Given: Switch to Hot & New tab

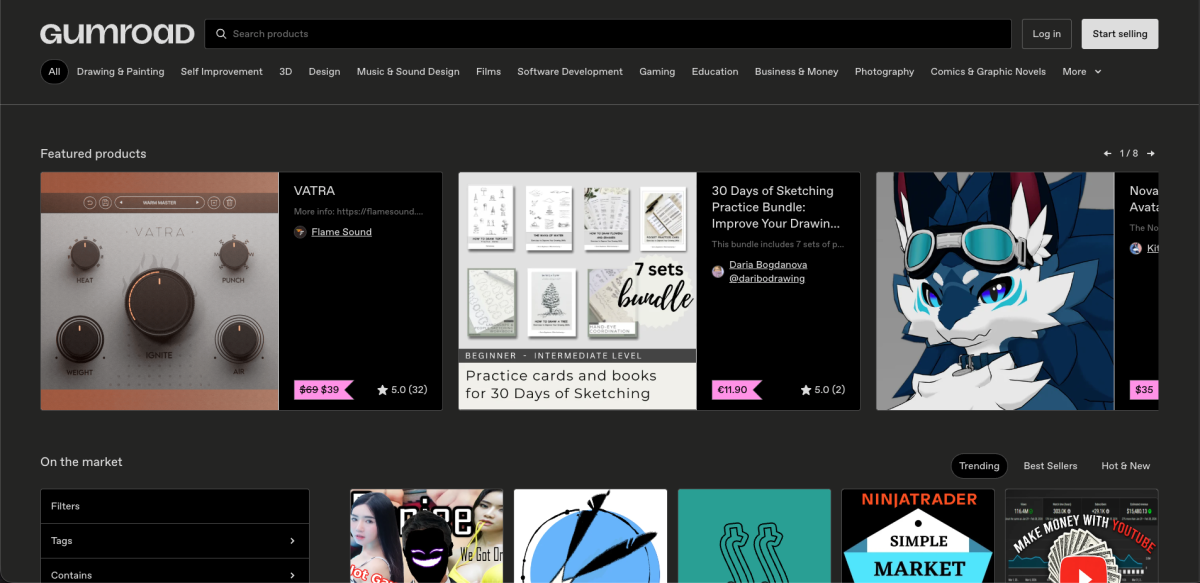Looking at the screenshot, I should 1126,466.
